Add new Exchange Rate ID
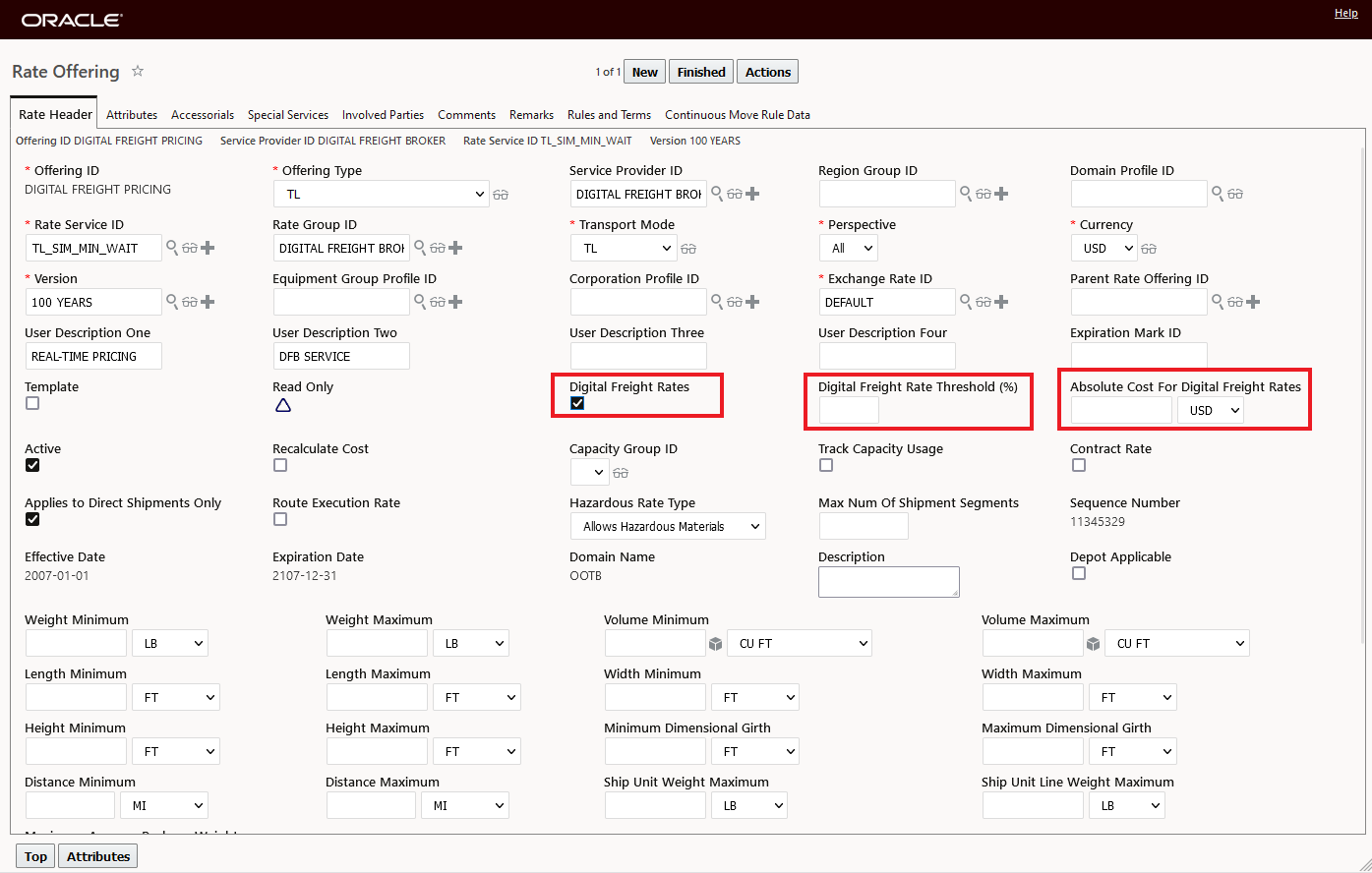Screen dimensions: 1372x873 pos(1001,302)
